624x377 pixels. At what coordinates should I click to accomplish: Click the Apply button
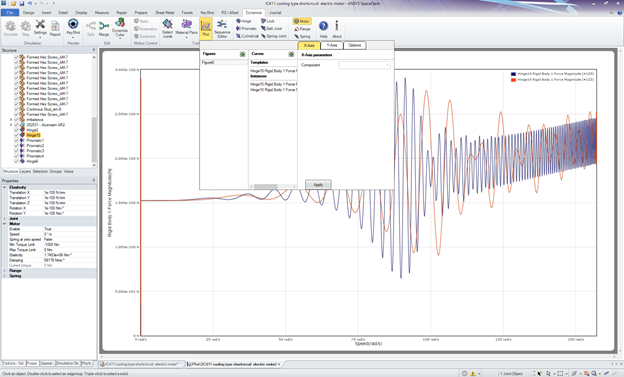318,185
